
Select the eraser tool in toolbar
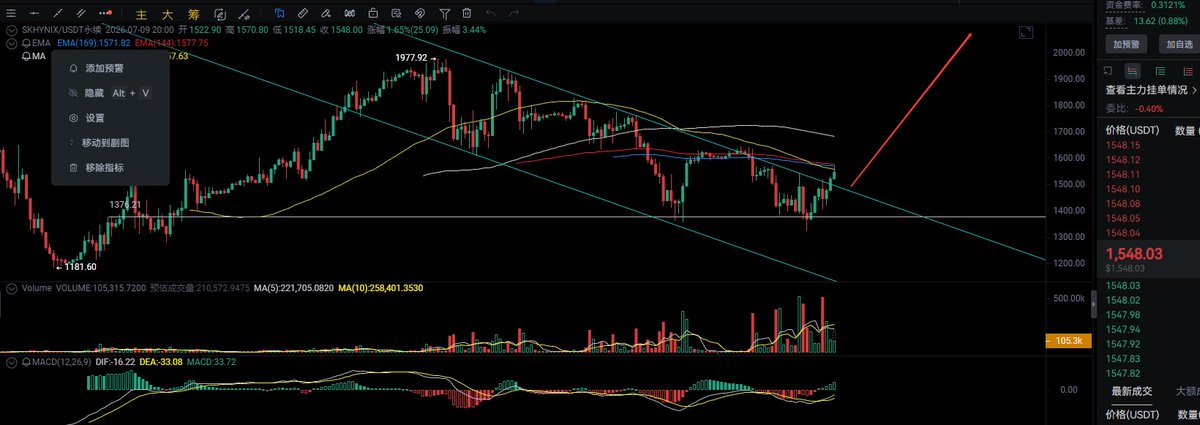tap(326, 13)
